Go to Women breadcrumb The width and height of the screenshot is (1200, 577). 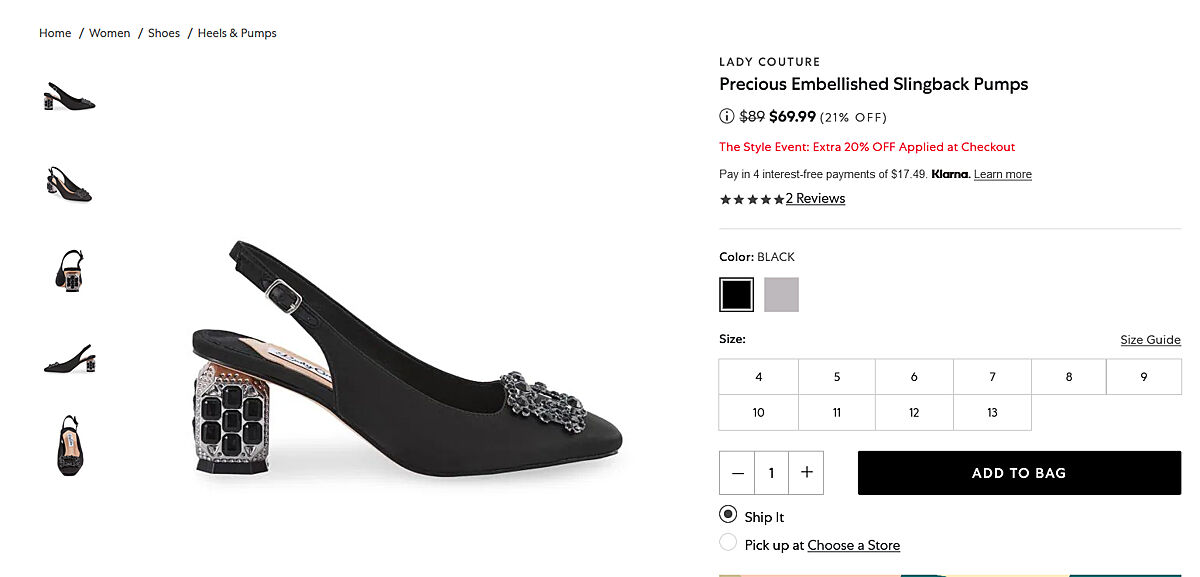(x=110, y=33)
